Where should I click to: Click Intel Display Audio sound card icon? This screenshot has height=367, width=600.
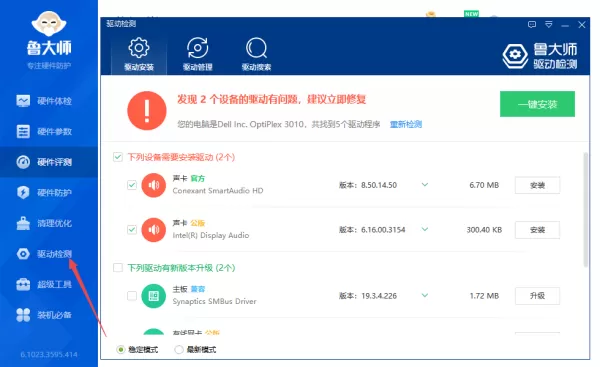pyautogui.click(x=153, y=230)
